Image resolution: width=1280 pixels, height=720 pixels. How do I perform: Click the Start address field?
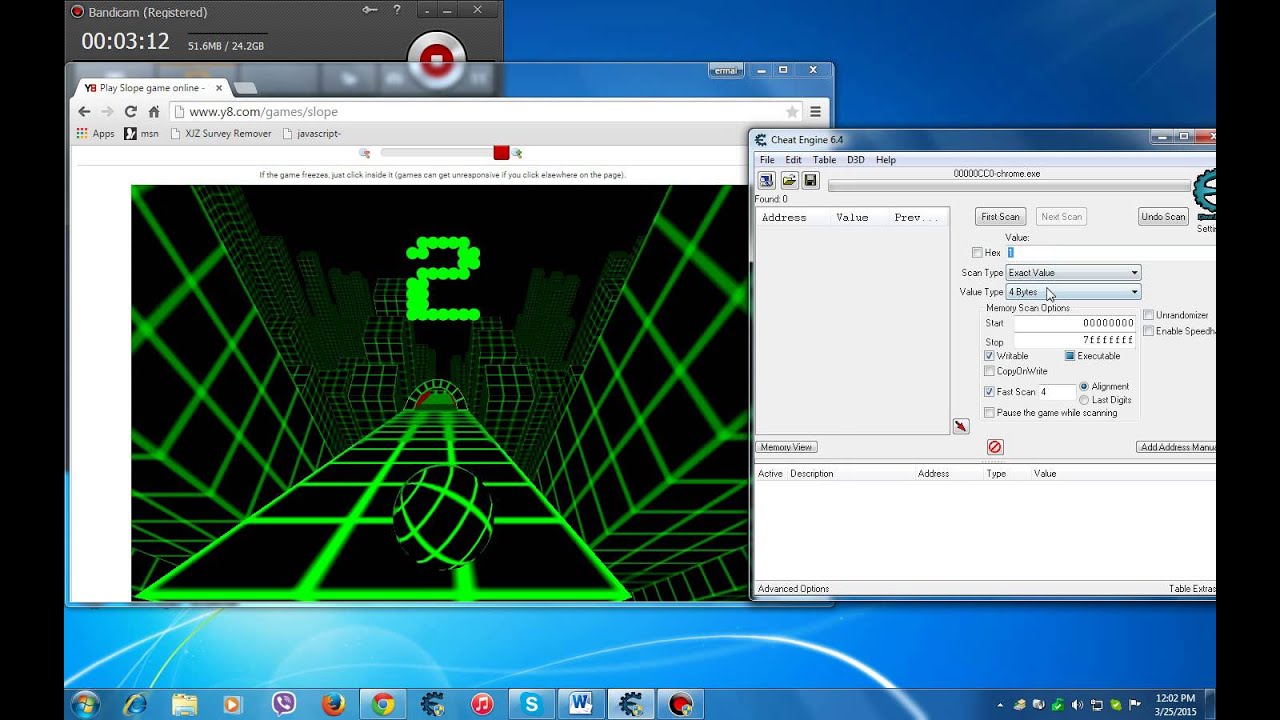click(x=1075, y=323)
